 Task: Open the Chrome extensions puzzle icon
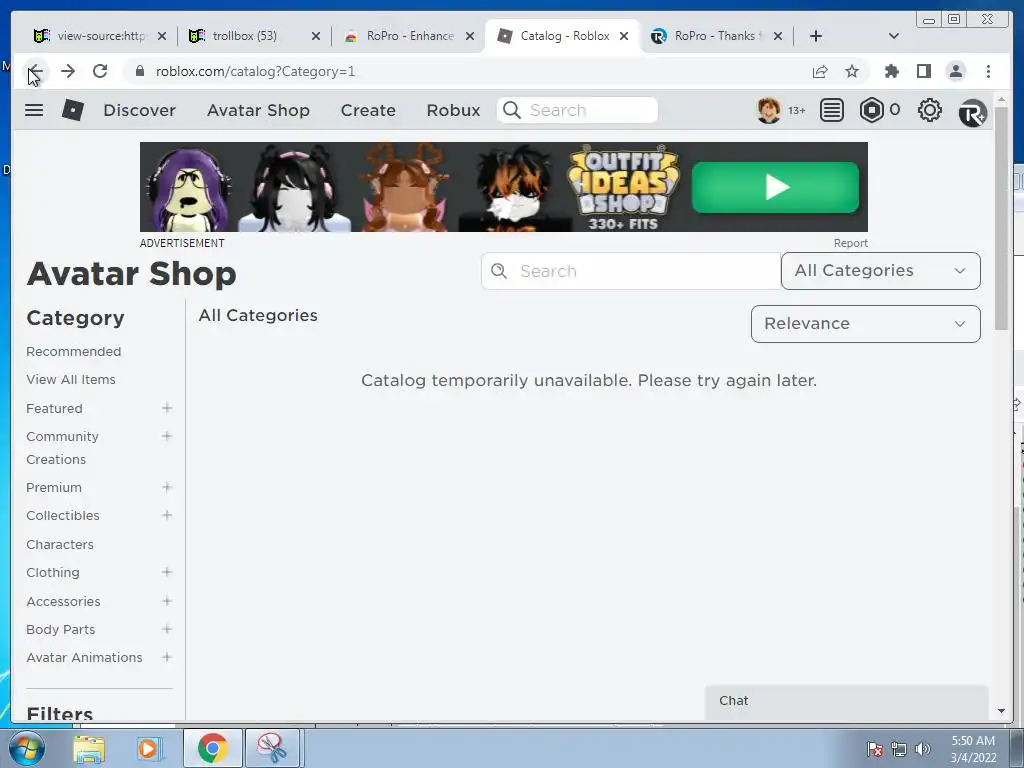891,71
